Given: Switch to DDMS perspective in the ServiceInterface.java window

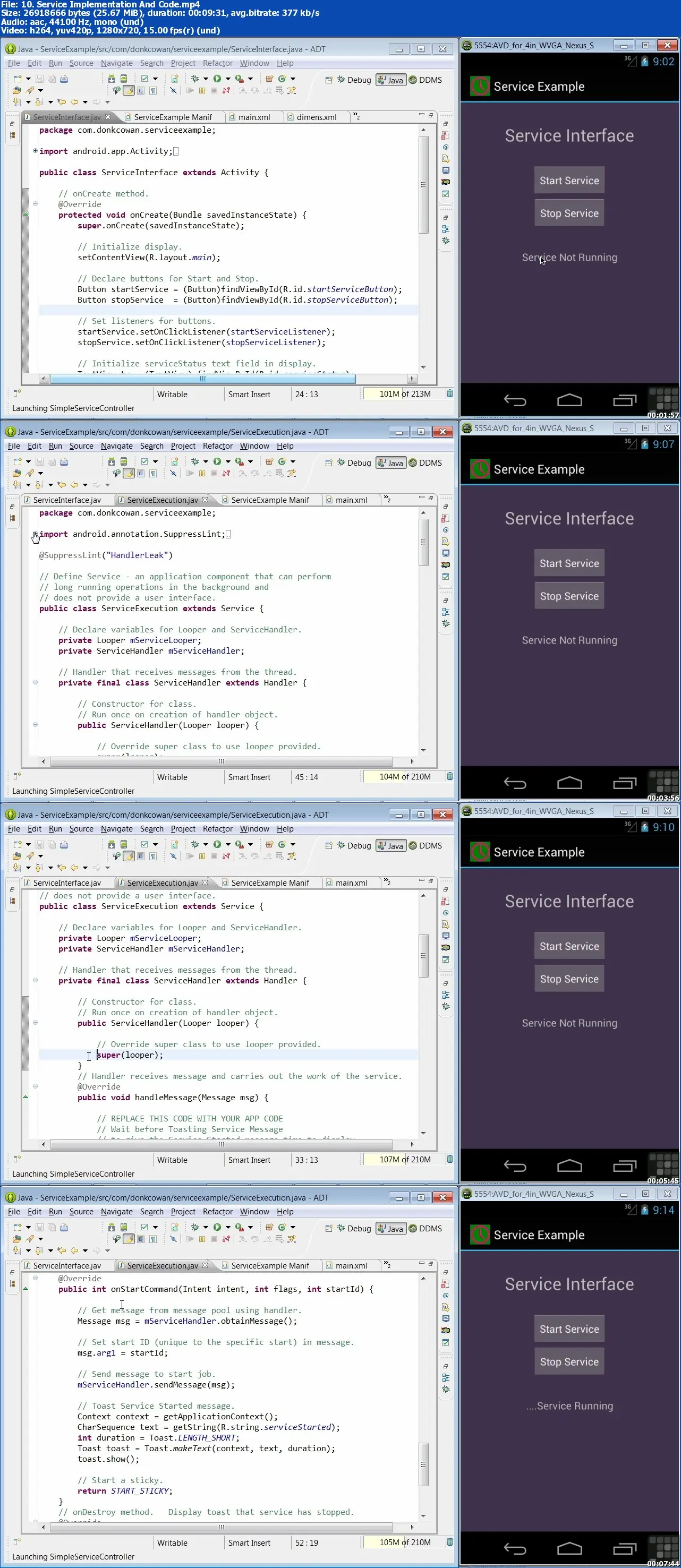Looking at the screenshot, I should click(425, 80).
